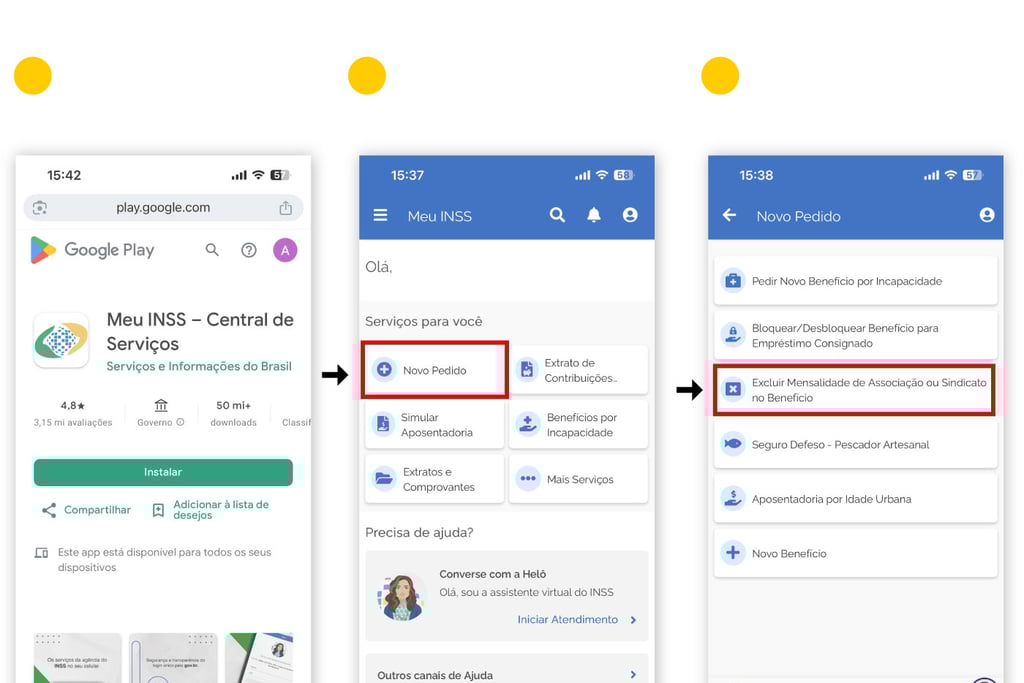
Task: Choose Novo Benefício in the Novo Pedido list
Action: click(856, 553)
